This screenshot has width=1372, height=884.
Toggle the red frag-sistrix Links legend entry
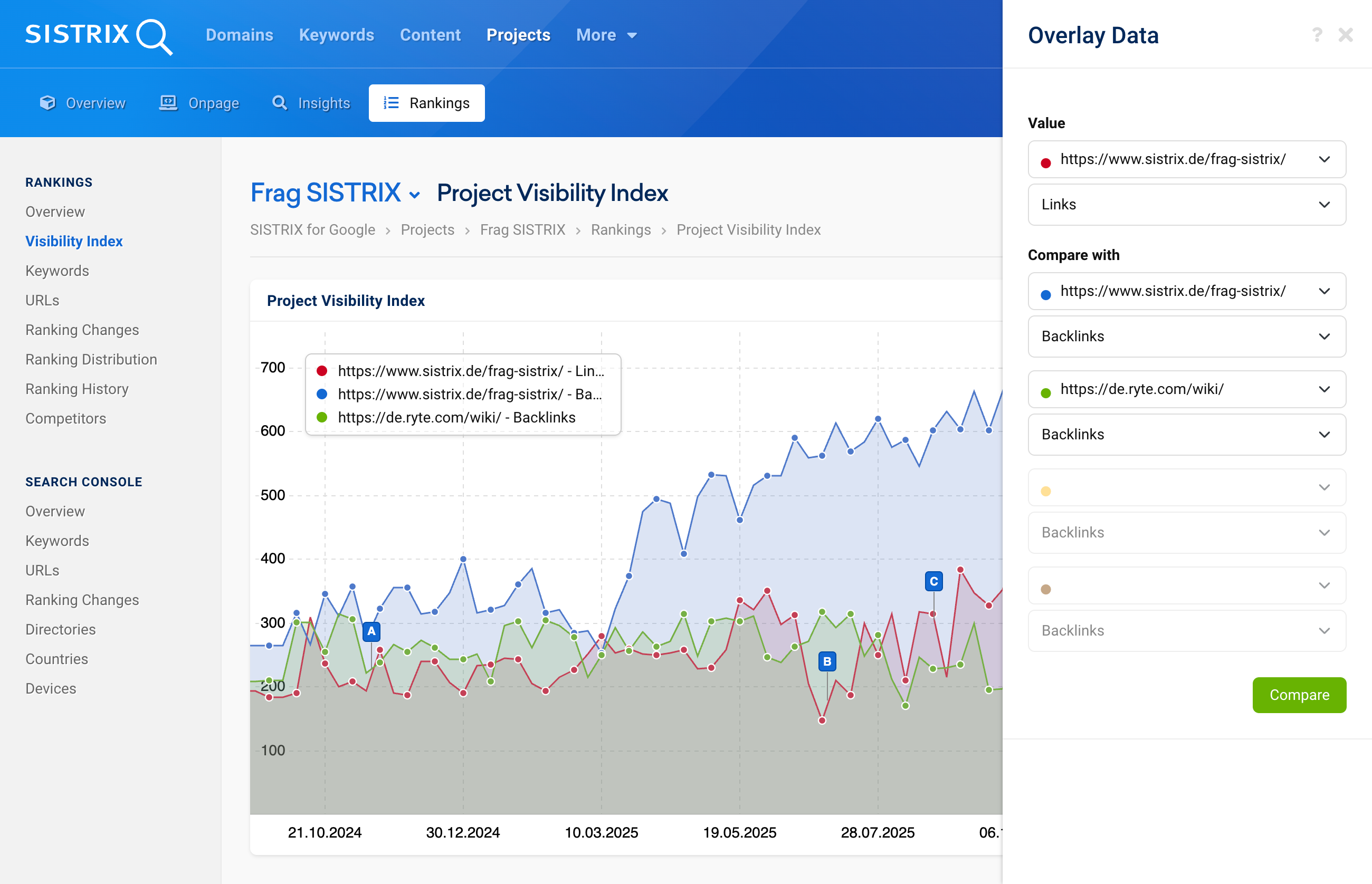tap(462, 371)
